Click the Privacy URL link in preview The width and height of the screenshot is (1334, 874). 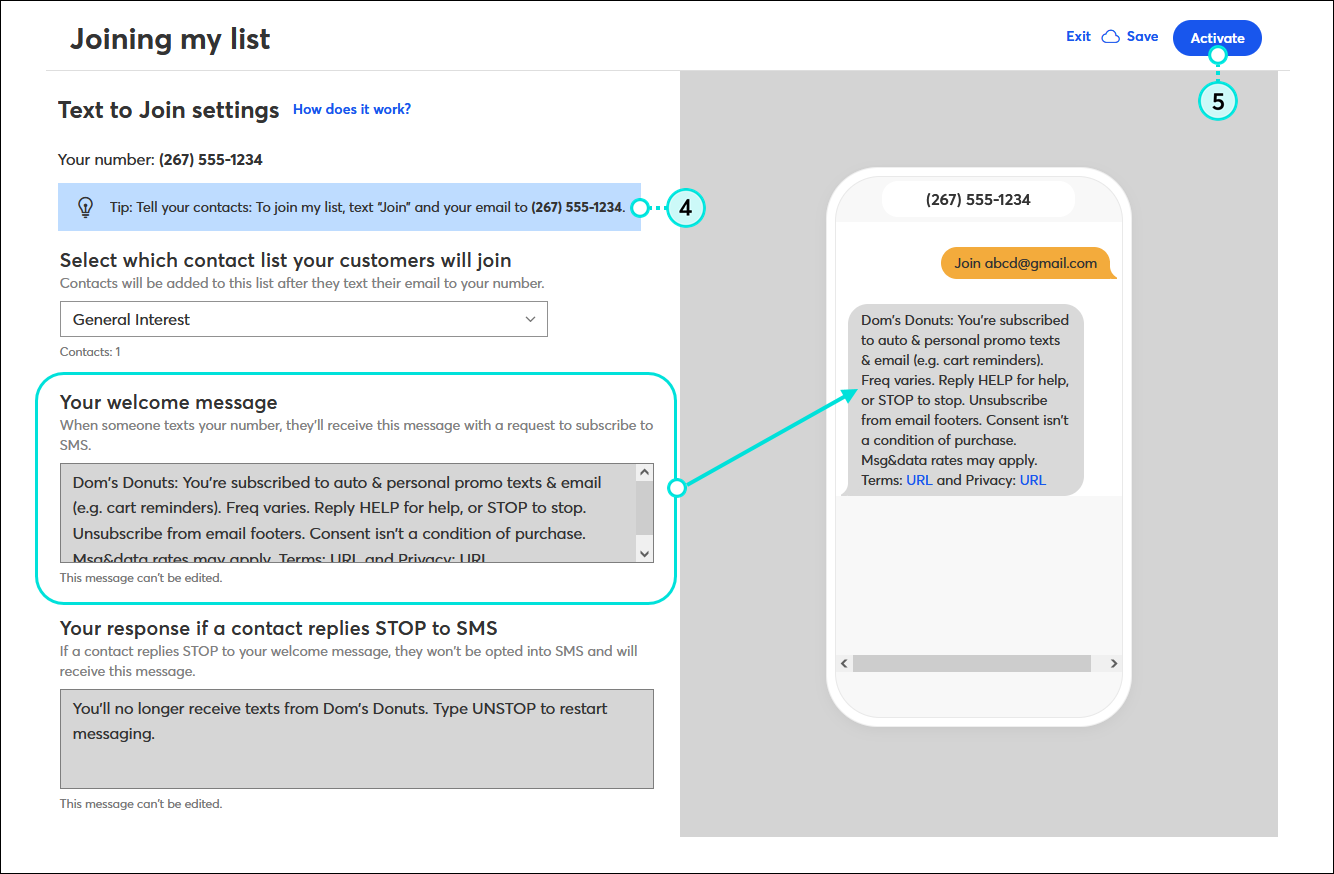tap(1033, 480)
